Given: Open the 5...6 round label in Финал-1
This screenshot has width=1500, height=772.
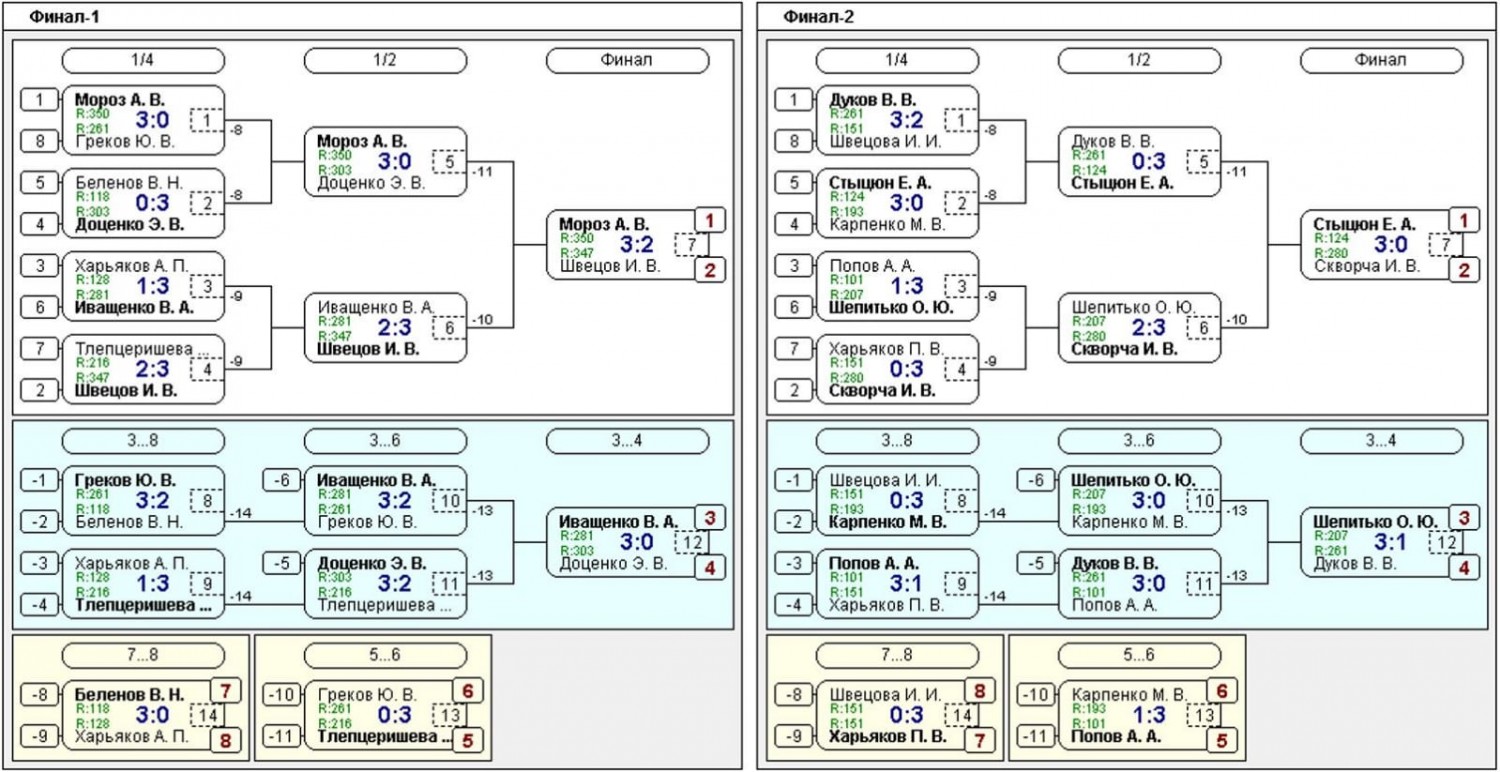Looking at the screenshot, I should tap(385, 655).
